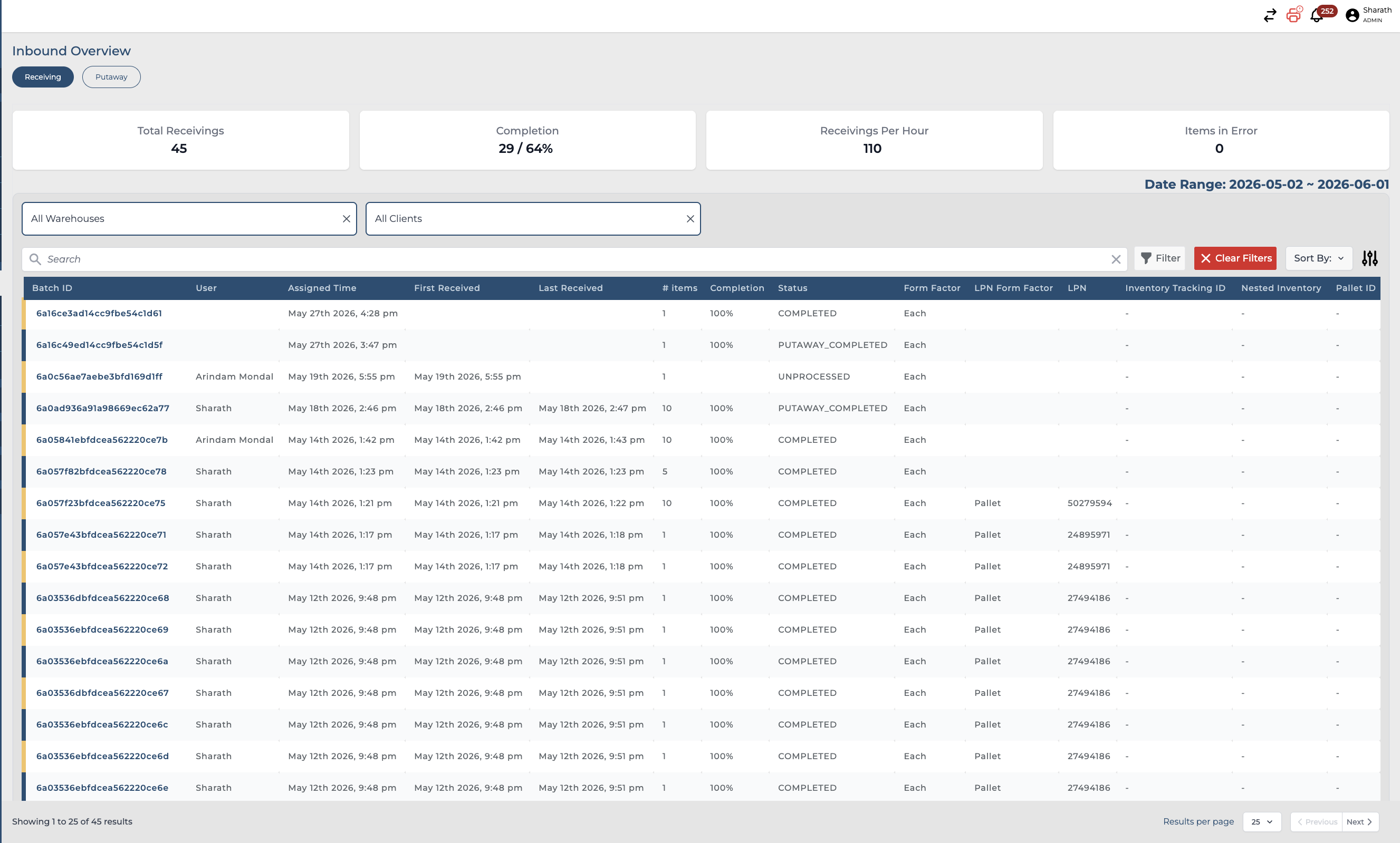Screen dimensions: 1400x843
Task: Open batch 6a03536ebfdcea562220ce6e
Action: (102, 787)
